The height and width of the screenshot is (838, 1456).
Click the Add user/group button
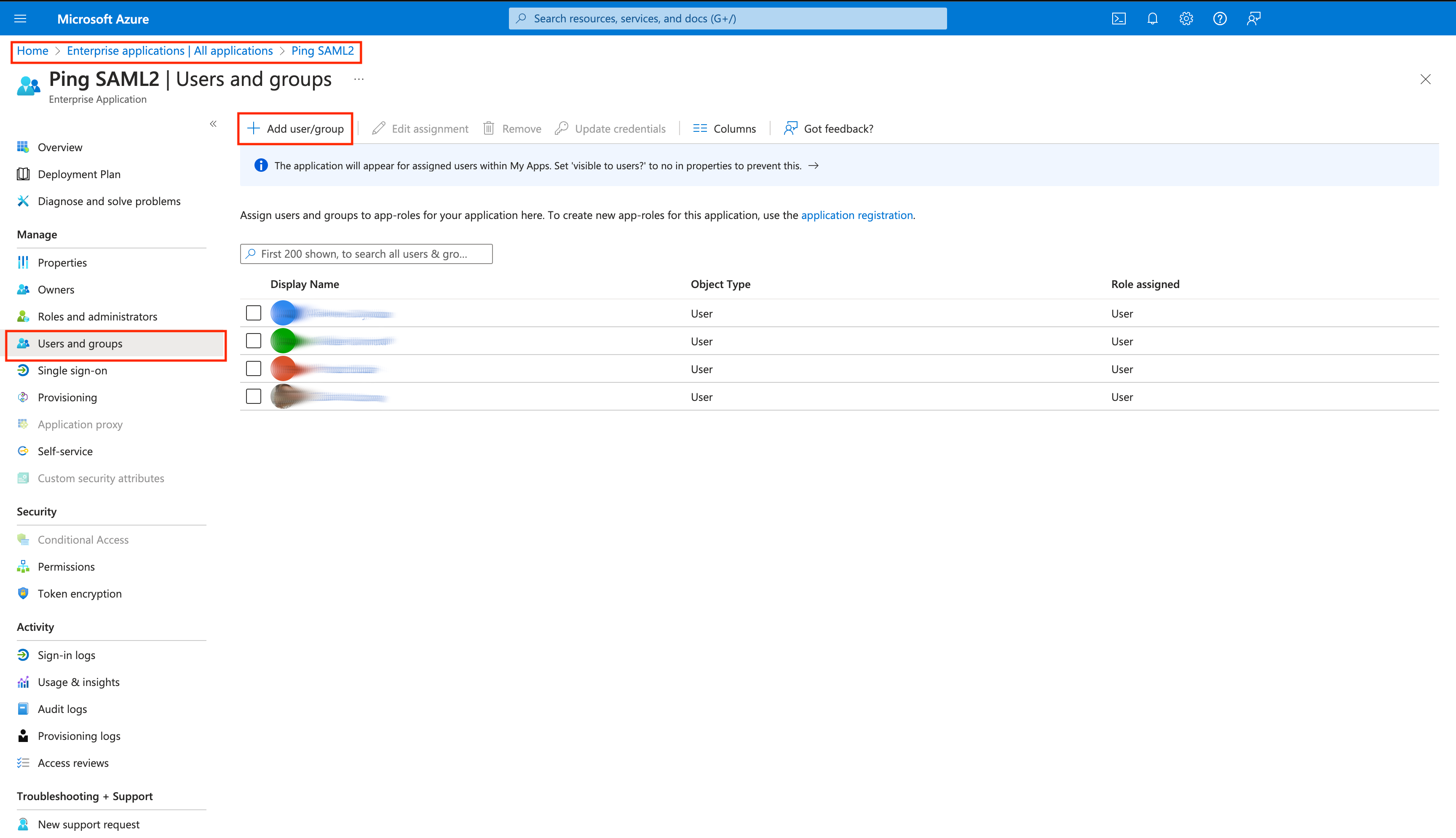(295, 128)
